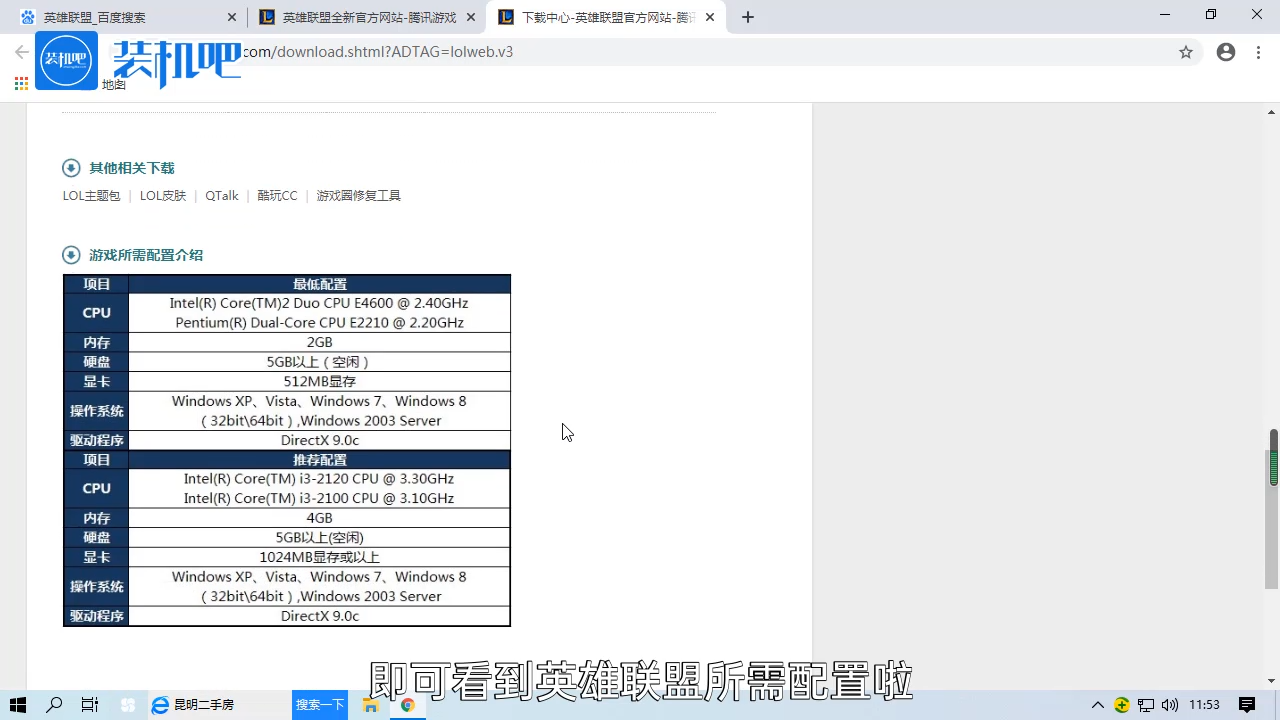Image resolution: width=1280 pixels, height=720 pixels.
Task: Open the LOL皮肤 download link
Action: click(x=162, y=195)
